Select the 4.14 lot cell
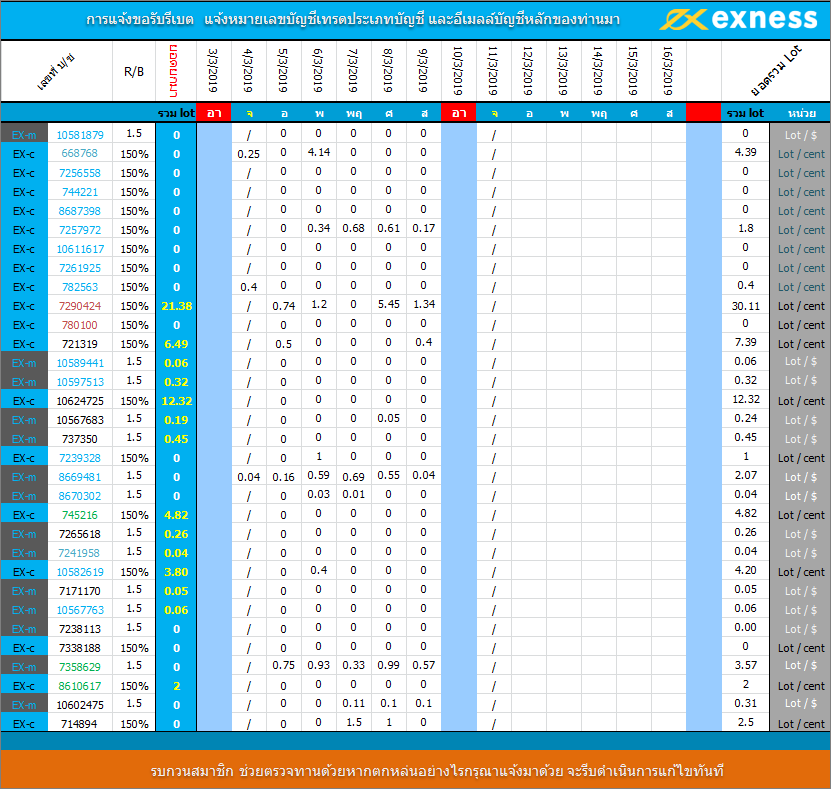The width and height of the screenshot is (831, 789). click(x=319, y=153)
